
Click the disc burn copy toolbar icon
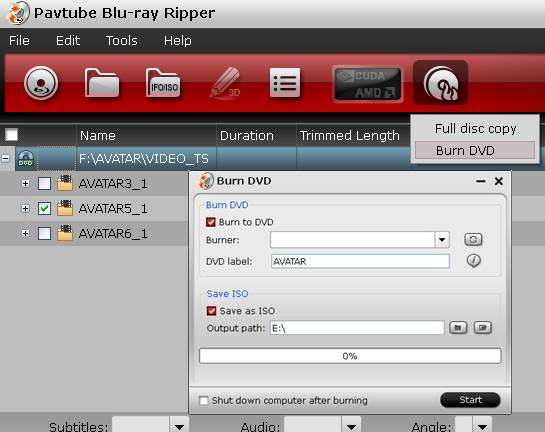pos(440,83)
